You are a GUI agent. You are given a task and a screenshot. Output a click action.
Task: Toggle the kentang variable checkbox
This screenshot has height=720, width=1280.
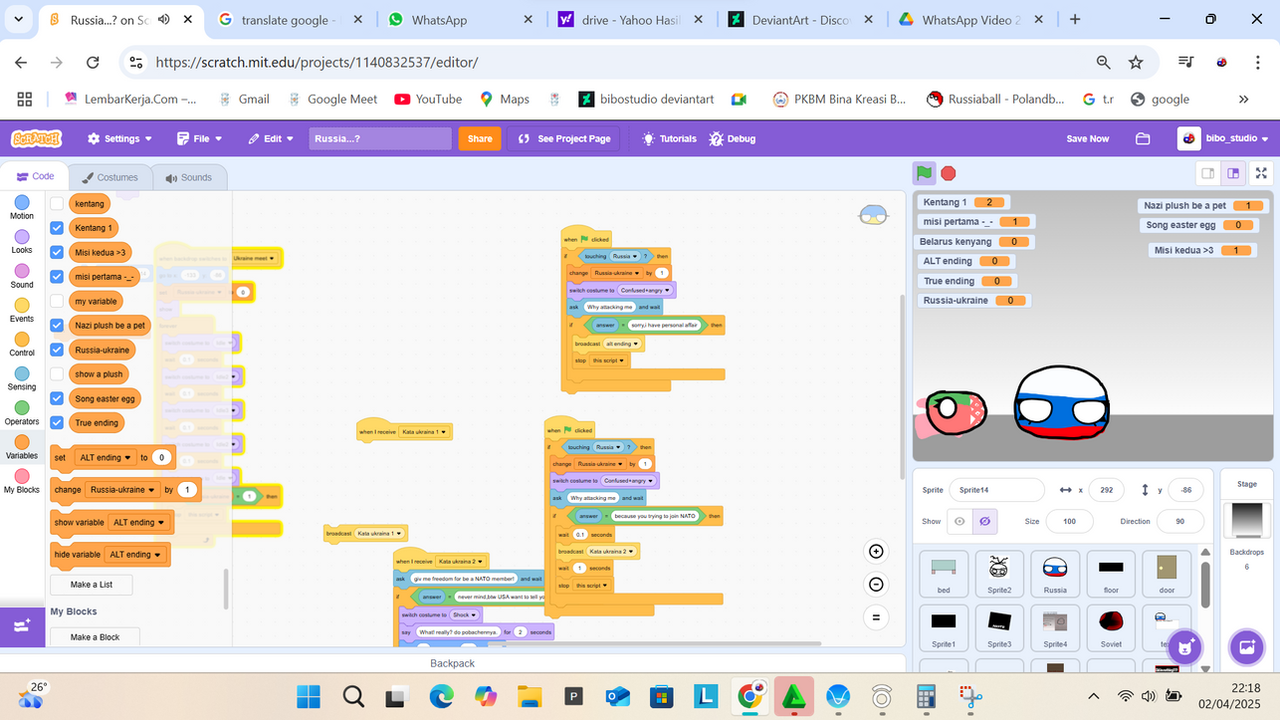[x=57, y=203]
